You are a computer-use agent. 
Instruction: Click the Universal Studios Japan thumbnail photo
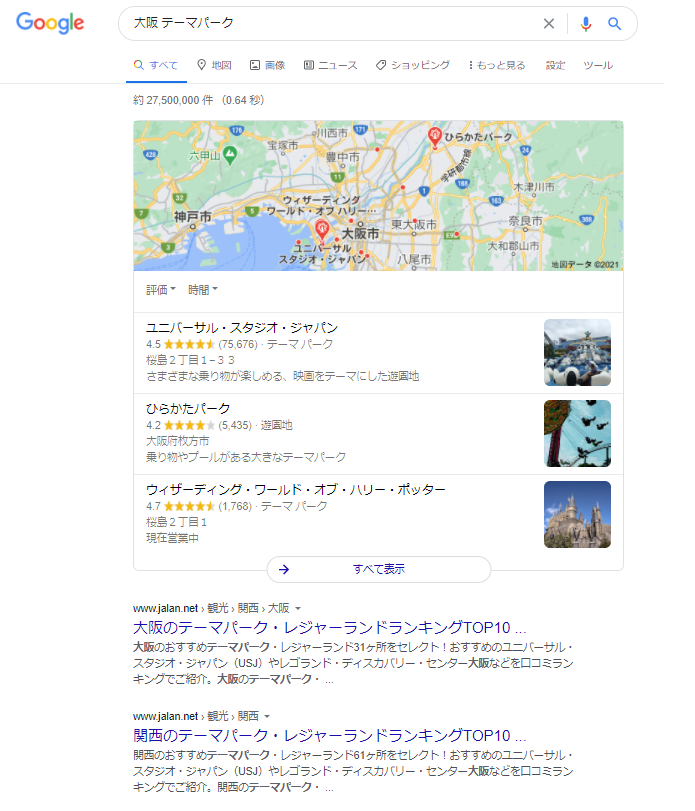pos(577,353)
